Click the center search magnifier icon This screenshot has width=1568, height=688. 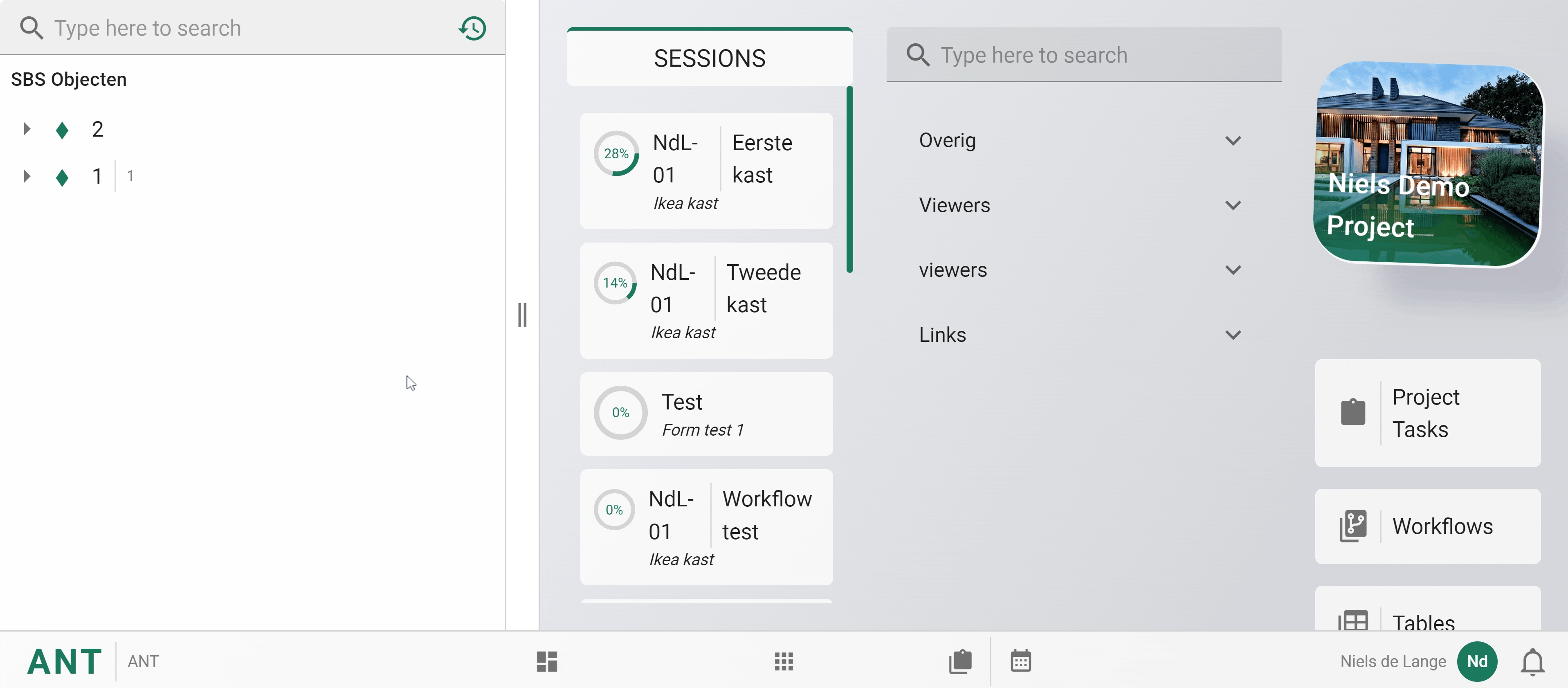(918, 55)
